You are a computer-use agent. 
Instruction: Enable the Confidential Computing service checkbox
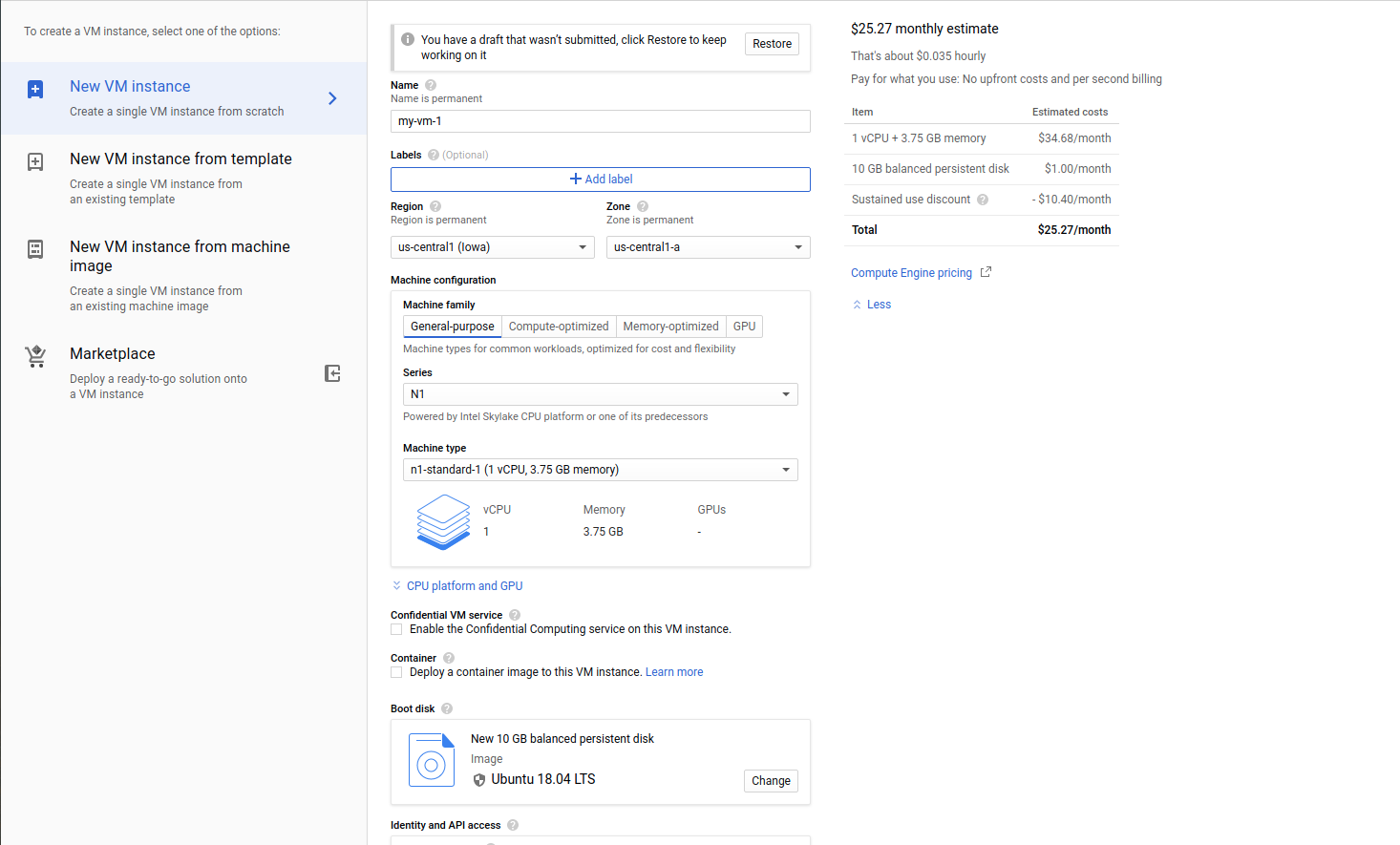coord(396,628)
